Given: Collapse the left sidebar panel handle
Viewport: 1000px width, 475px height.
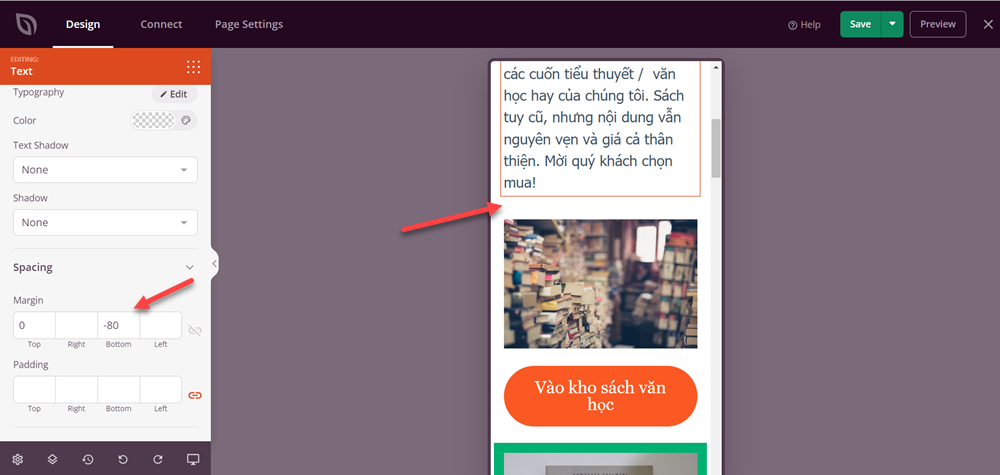Looking at the screenshot, I should pyautogui.click(x=214, y=264).
